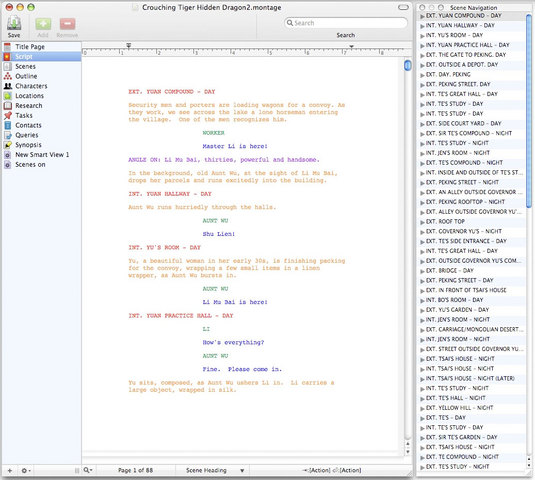535x480 pixels.
Task: Click the right margin marker on the ruler
Action: pos(351,47)
